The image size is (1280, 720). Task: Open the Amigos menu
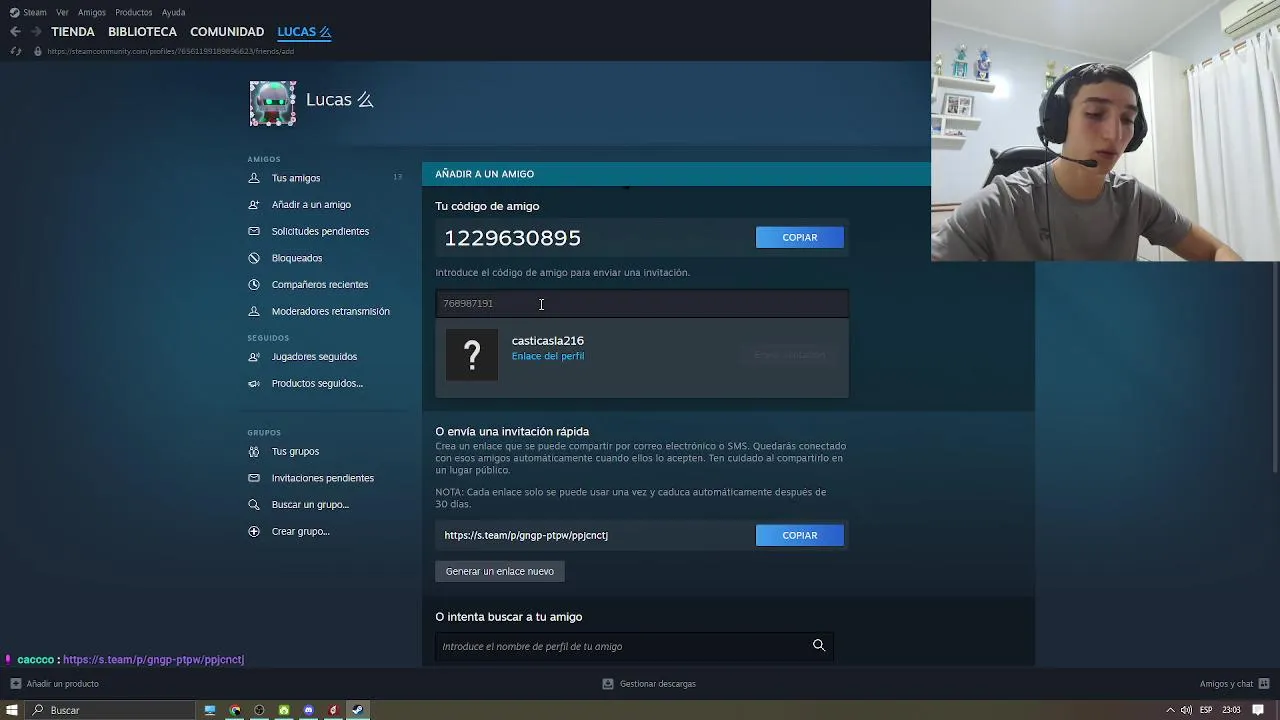point(92,12)
